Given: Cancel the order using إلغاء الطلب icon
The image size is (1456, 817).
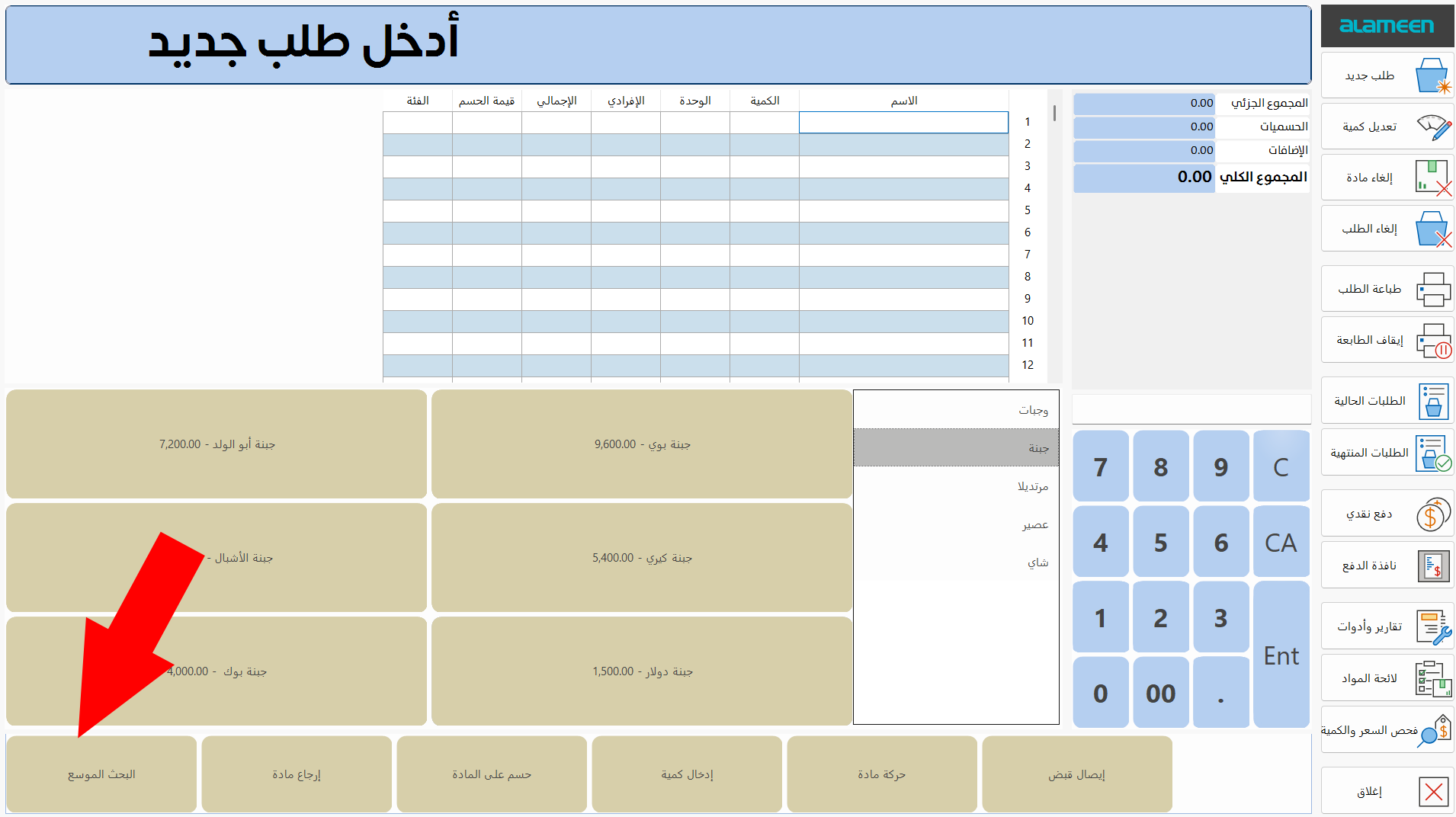Looking at the screenshot, I should coord(1387,229).
